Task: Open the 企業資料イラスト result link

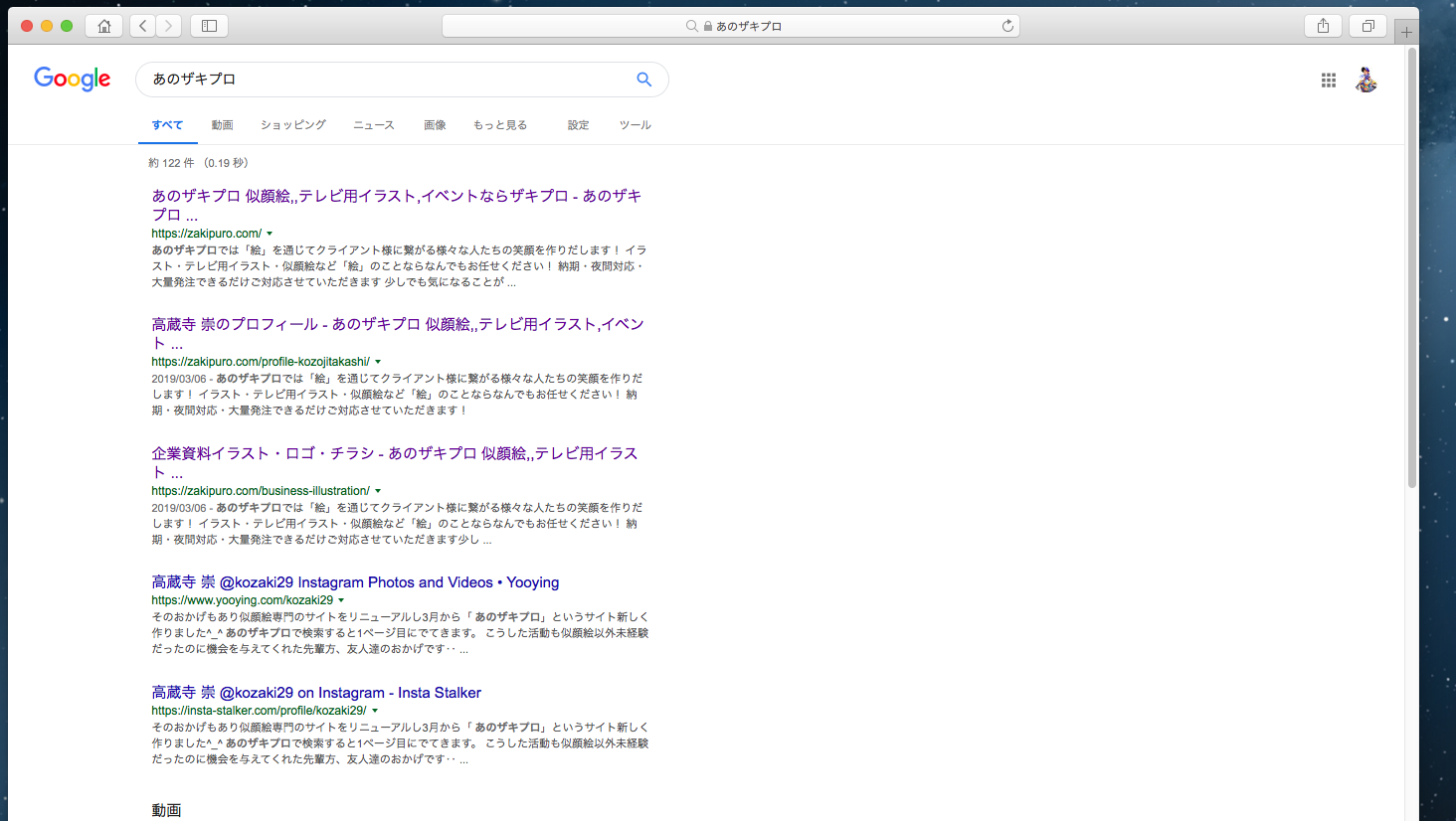Action: [394, 453]
